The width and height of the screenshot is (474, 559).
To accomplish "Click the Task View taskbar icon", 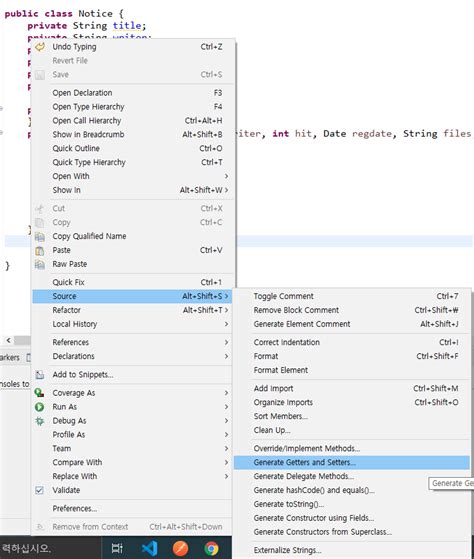I will point(117,548).
